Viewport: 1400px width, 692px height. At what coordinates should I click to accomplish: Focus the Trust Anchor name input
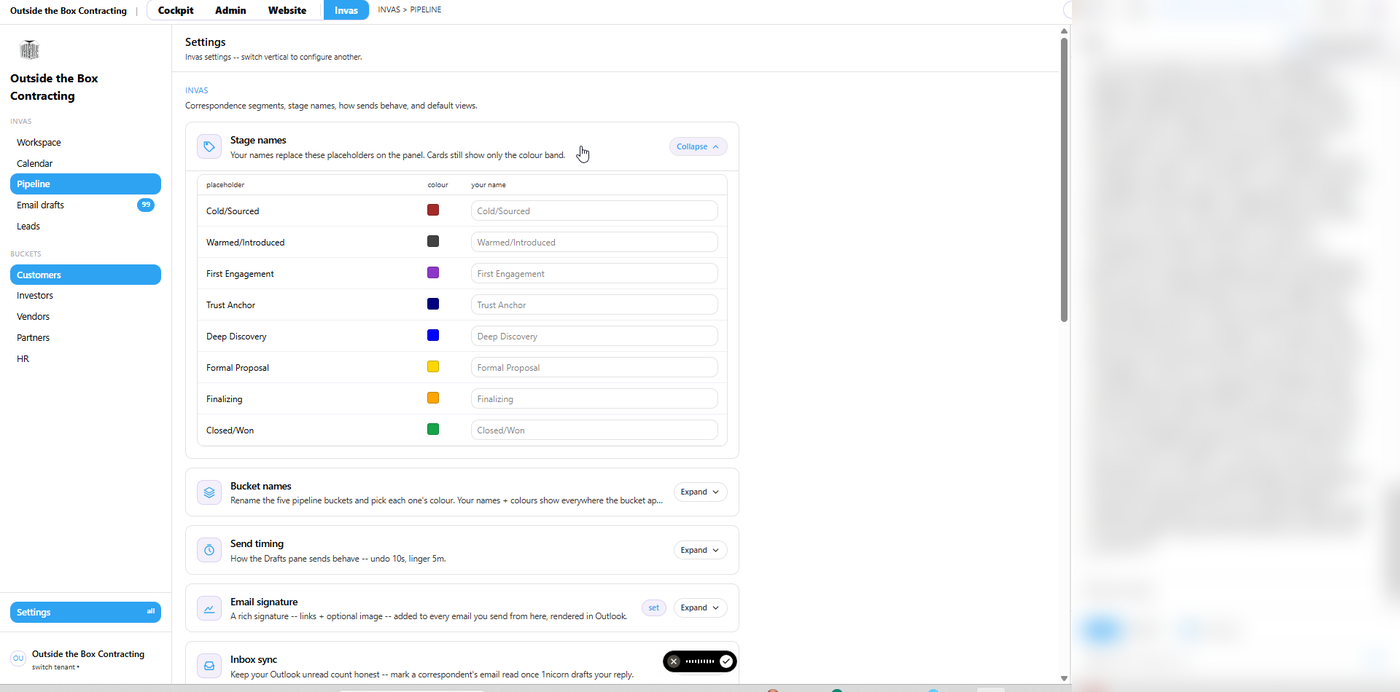[594, 305]
